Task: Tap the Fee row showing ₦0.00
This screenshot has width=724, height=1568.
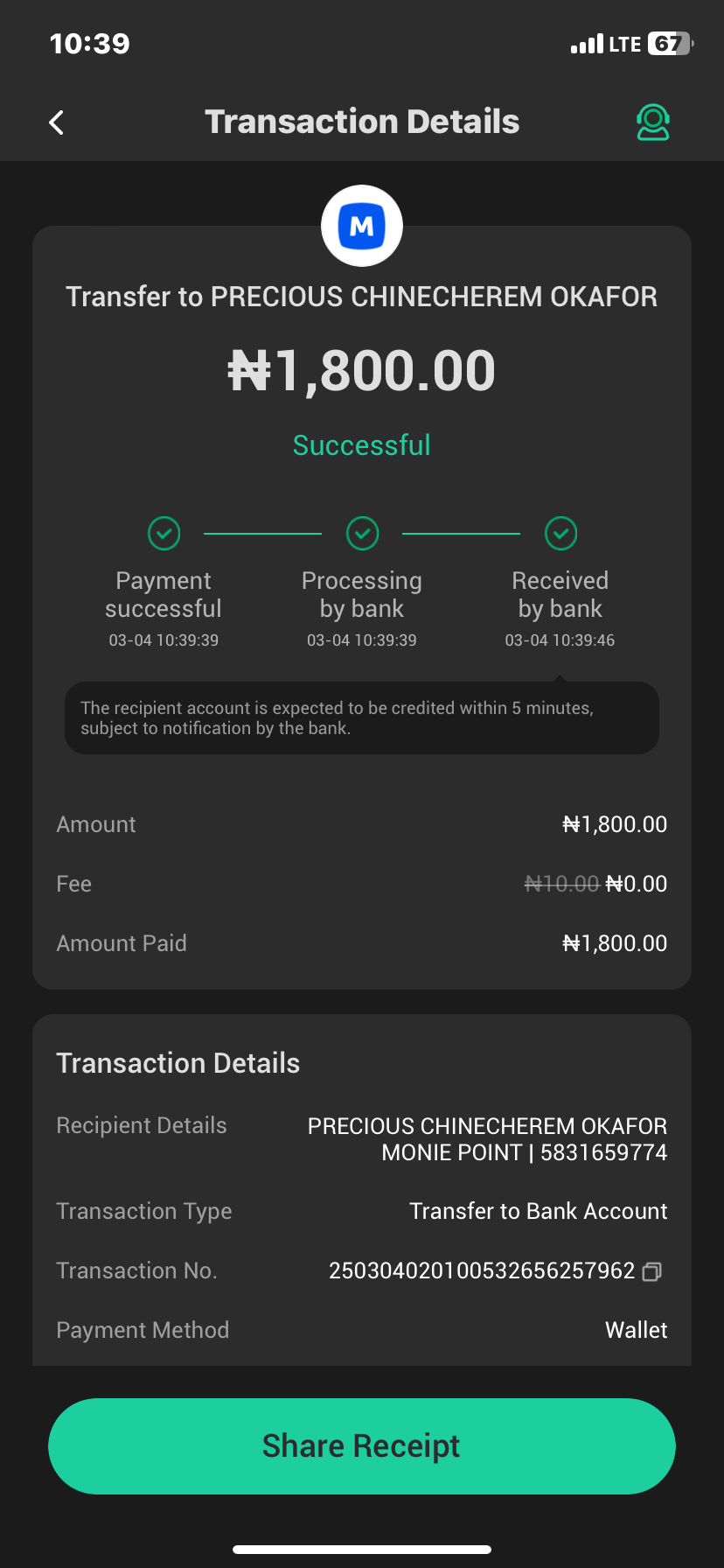Action: (x=362, y=884)
